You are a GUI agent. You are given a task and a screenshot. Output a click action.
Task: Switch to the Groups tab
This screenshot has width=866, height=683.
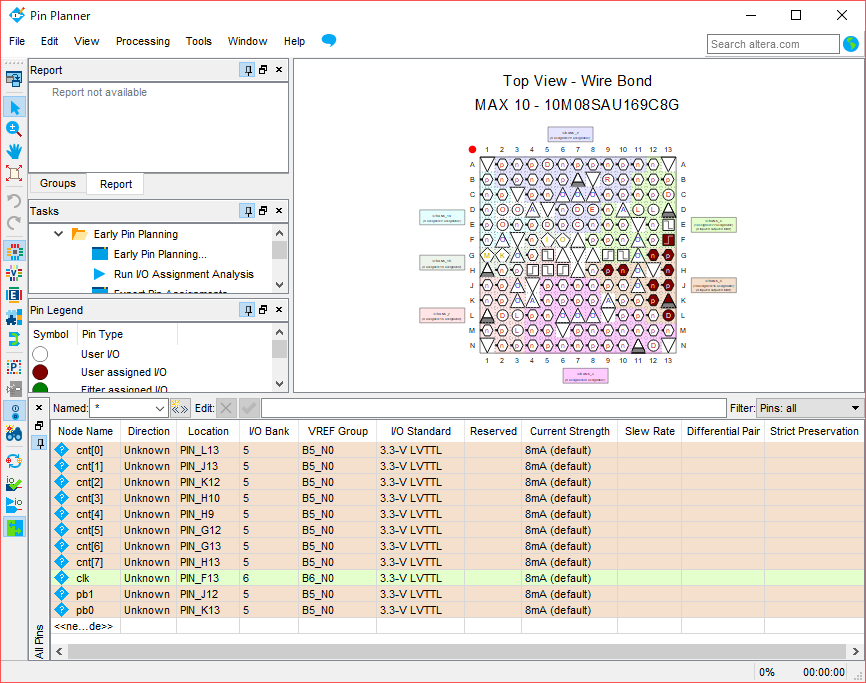pyautogui.click(x=58, y=184)
